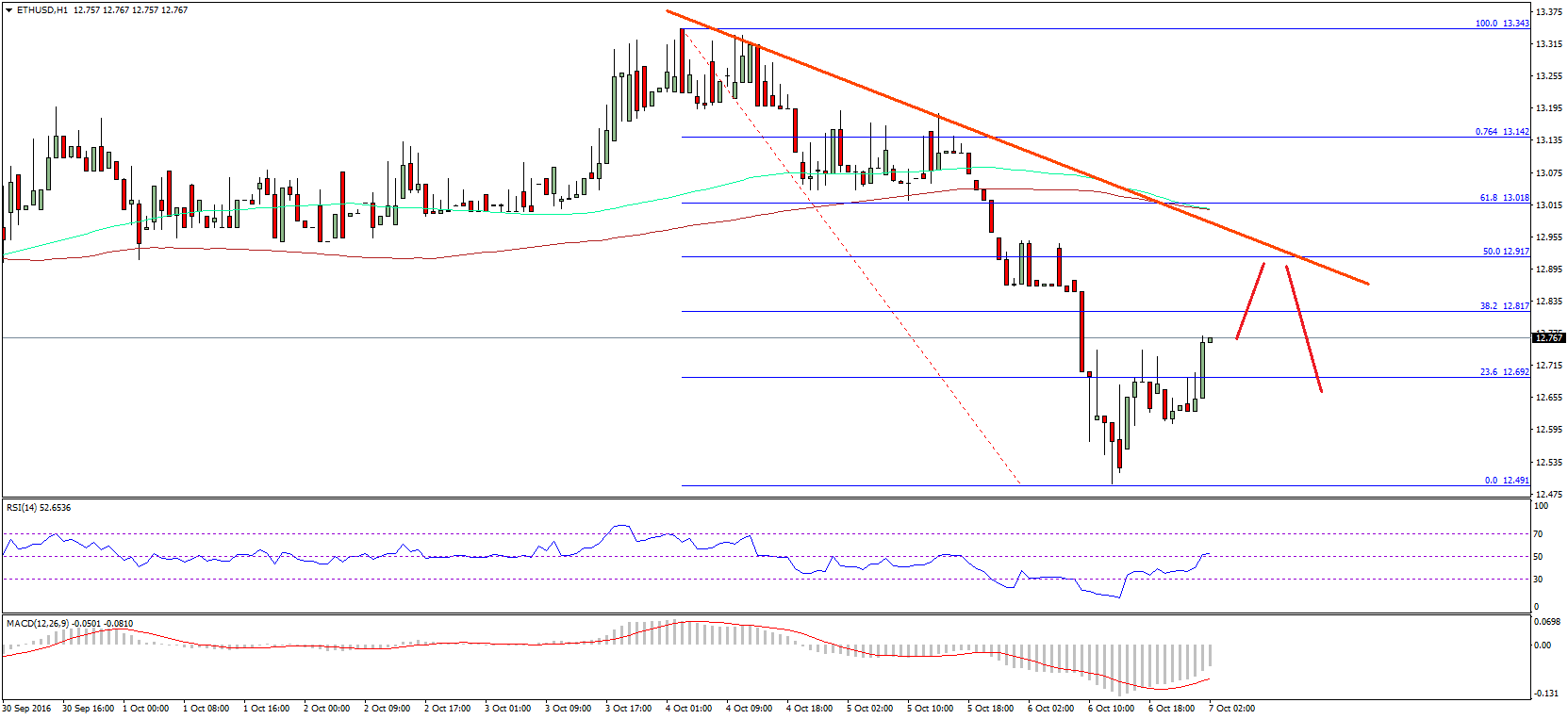
Task: Click the 6 Oct 10:00 time label
Action: pyautogui.click(x=1111, y=709)
